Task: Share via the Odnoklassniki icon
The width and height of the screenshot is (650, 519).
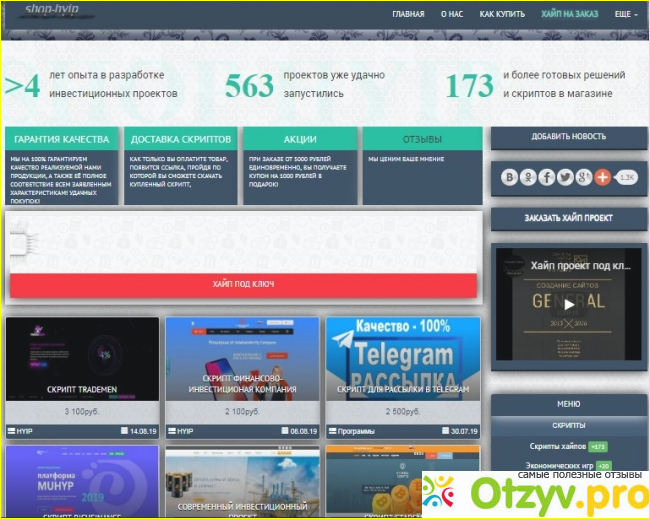Action: (529, 177)
